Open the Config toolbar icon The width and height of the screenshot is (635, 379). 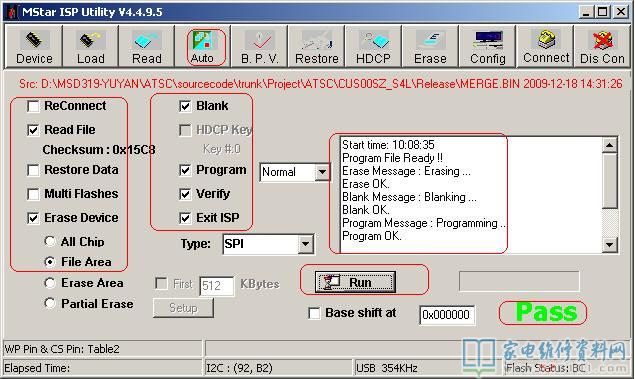(x=488, y=46)
